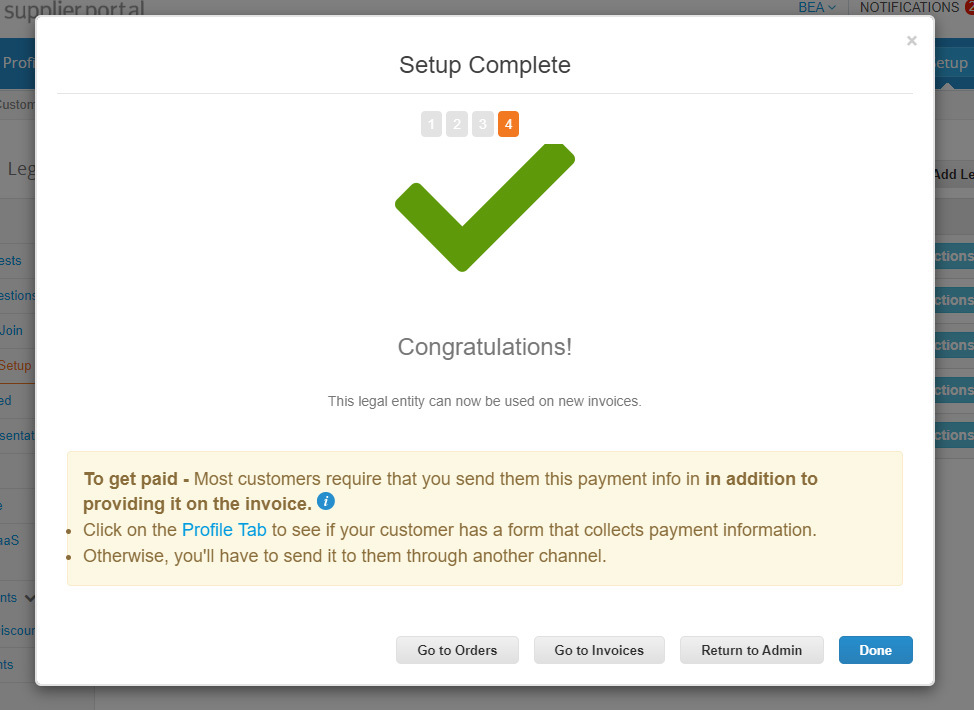Close the Setup Complete dialog
This screenshot has width=974, height=710.
(x=911, y=41)
